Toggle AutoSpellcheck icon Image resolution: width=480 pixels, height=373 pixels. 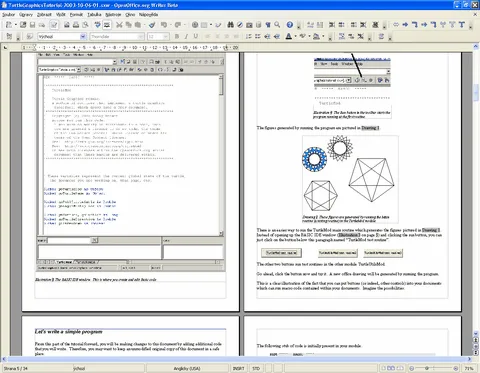coord(107,25)
